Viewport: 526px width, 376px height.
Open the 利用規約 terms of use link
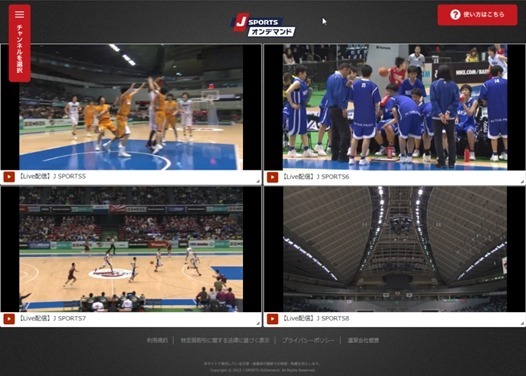pyautogui.click(x=157, y=340)
